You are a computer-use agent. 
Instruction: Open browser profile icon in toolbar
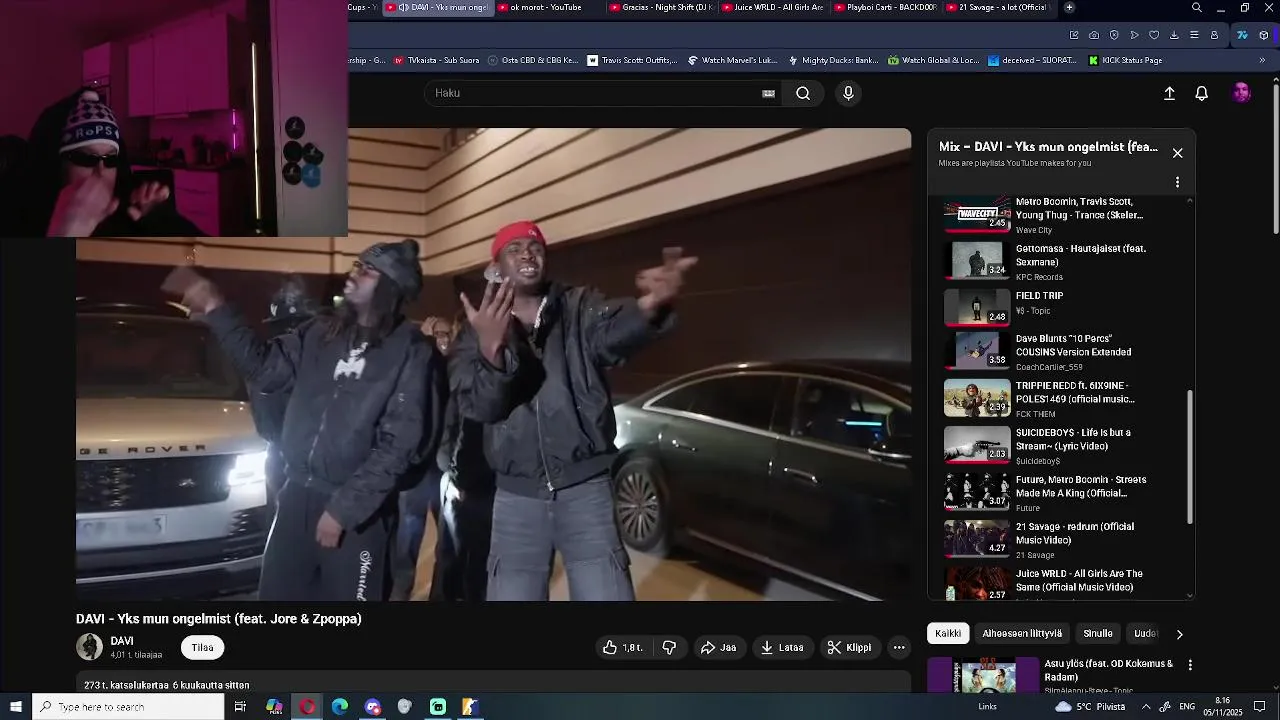(1214, 35)
